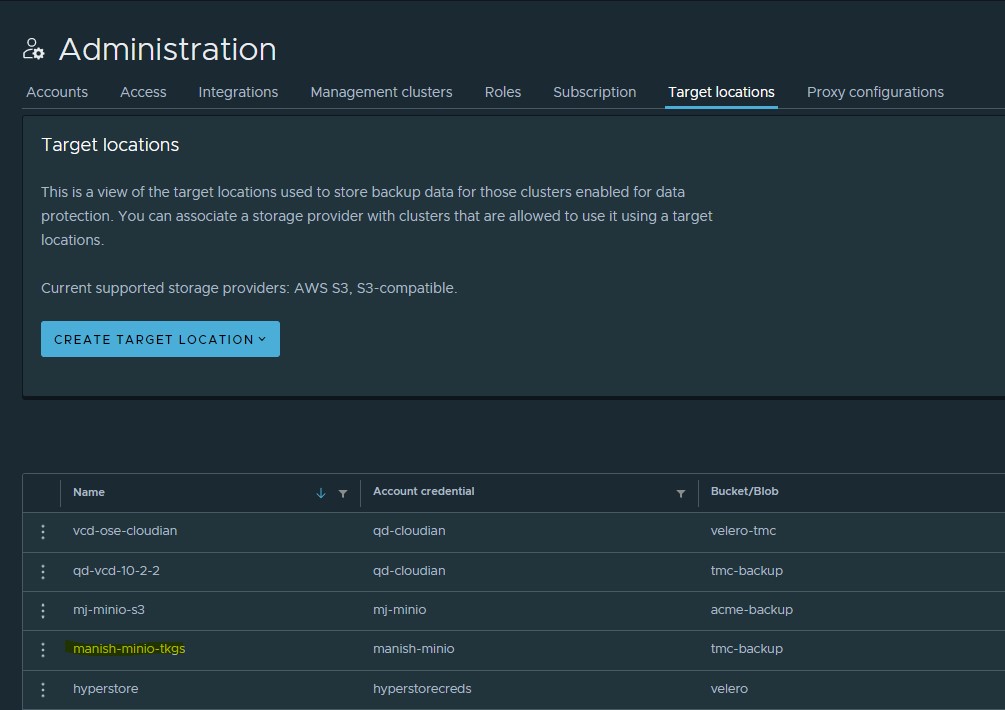Screen dimensions: 1005x710
Task: View the Subscription tab
Action: [594, 92]
